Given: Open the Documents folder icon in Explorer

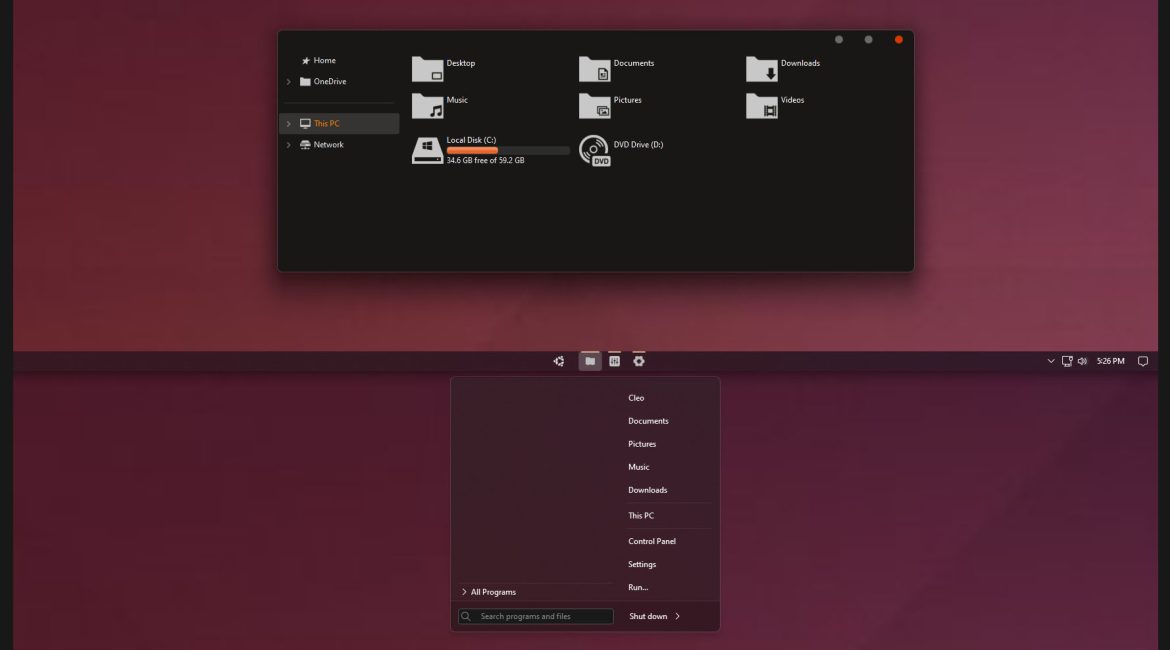Looking at the screenshot, I should (x=595, y=69).
